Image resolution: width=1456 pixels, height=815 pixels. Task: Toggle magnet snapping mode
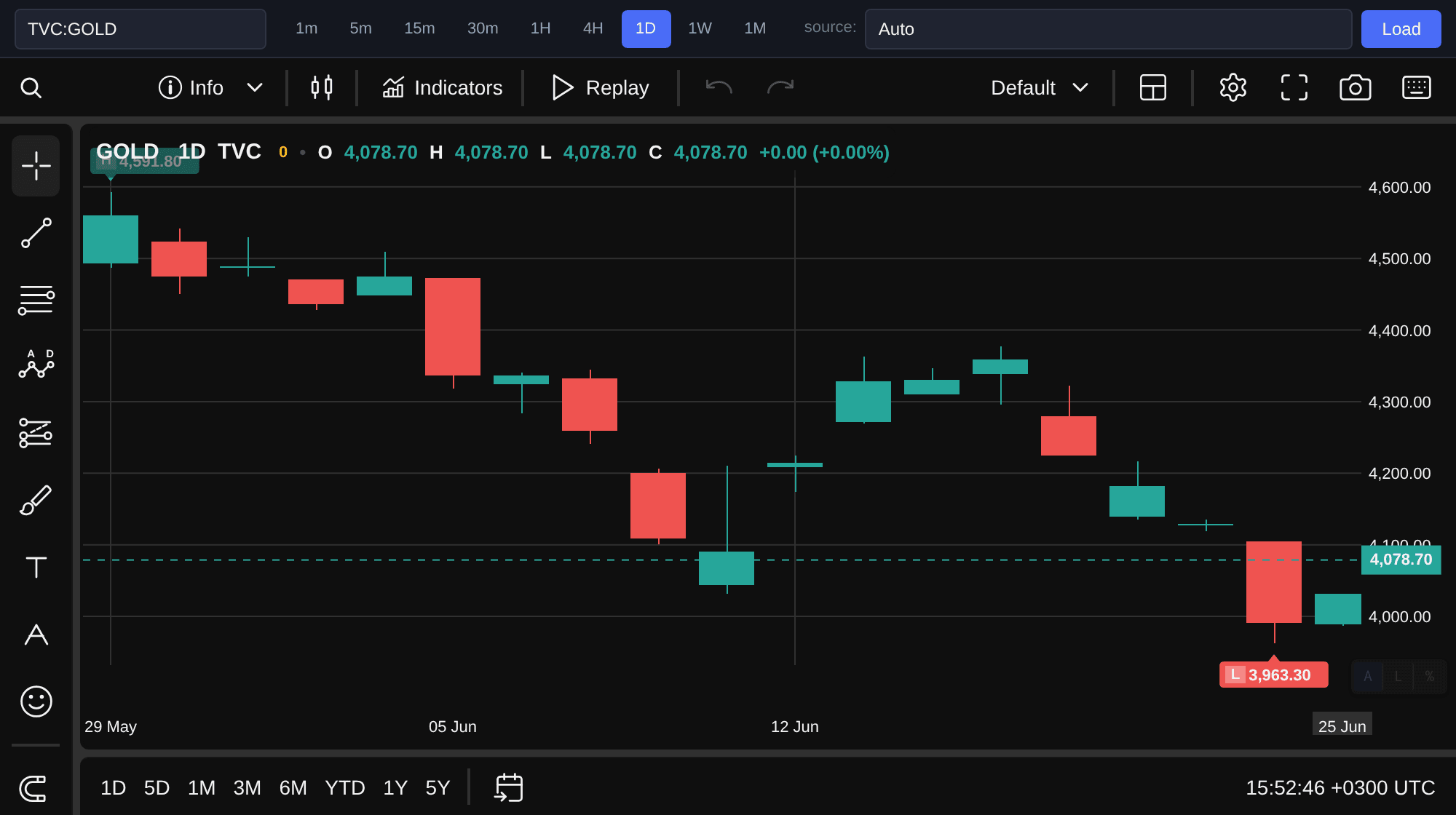tap(33, 788)
